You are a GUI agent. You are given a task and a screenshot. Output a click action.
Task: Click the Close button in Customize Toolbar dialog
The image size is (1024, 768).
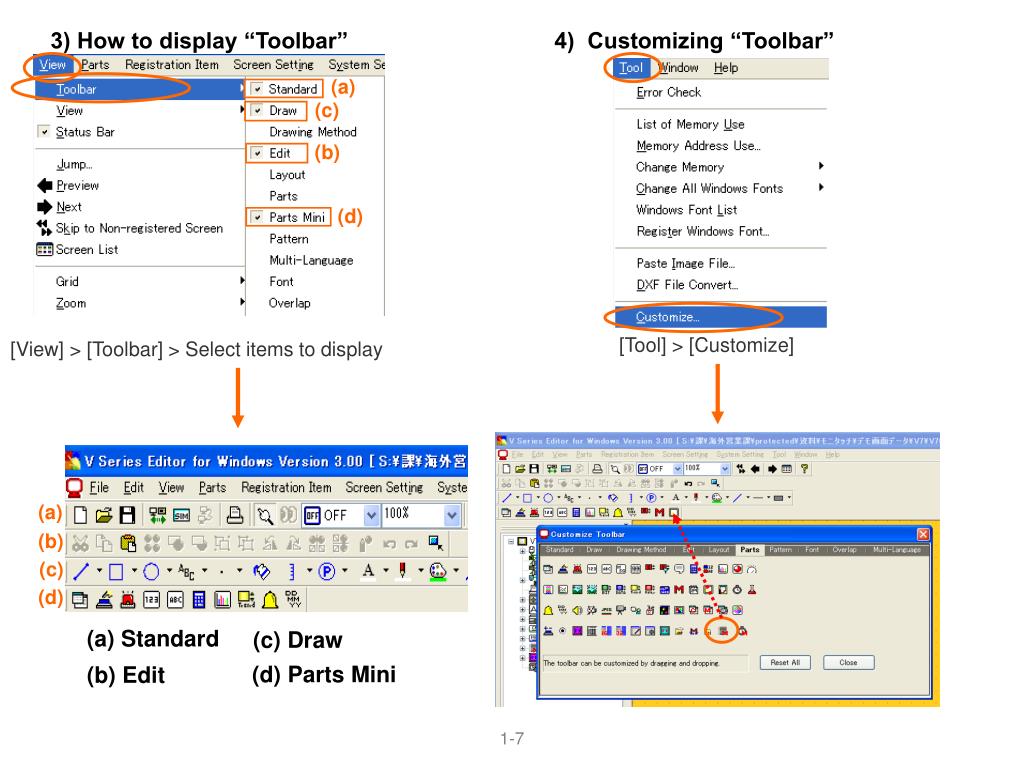(848, 662)
